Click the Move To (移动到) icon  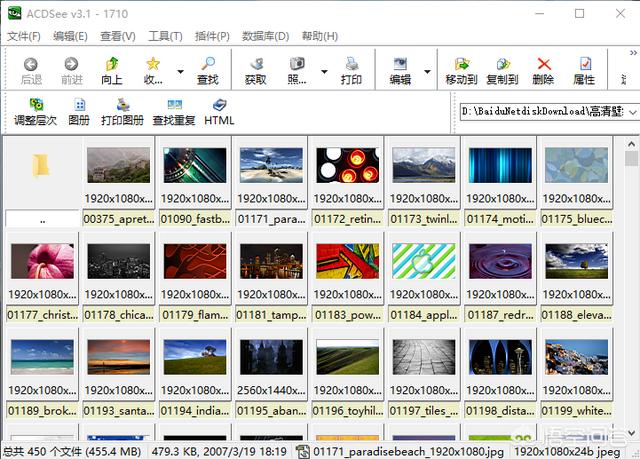pyautogui.click(x=462, y=64)
